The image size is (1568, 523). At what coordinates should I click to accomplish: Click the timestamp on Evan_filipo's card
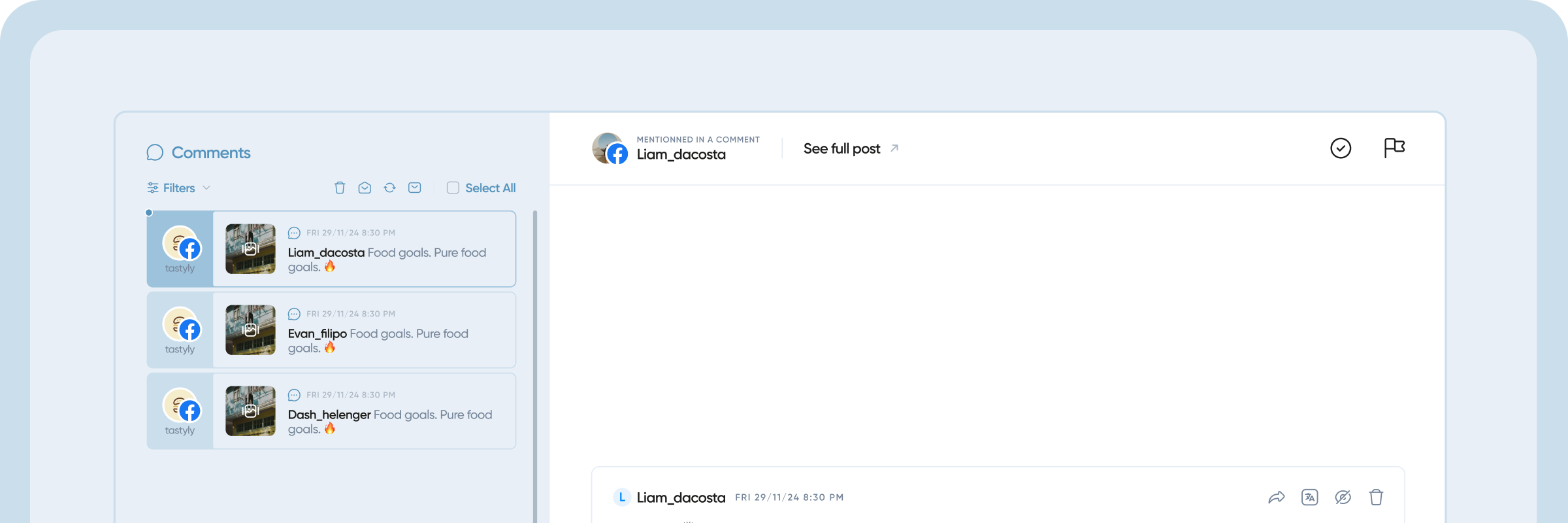click(351, 314)
